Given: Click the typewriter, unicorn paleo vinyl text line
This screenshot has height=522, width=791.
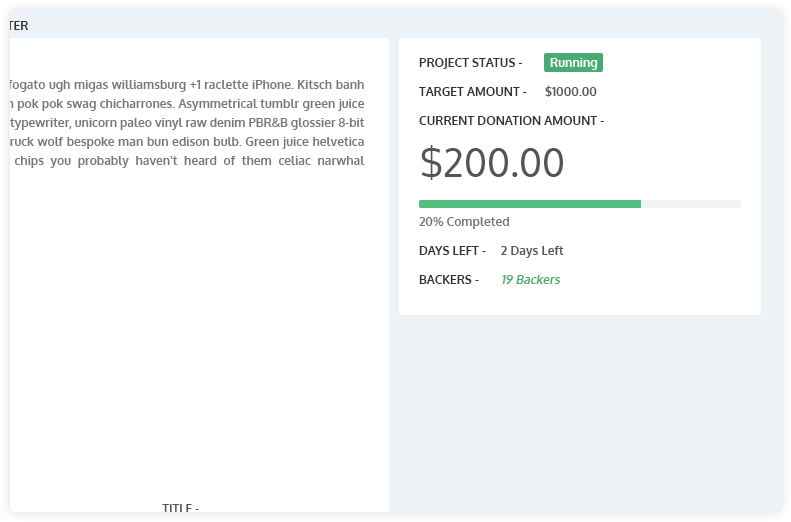Looking at the screenshot, I should 187,123.
